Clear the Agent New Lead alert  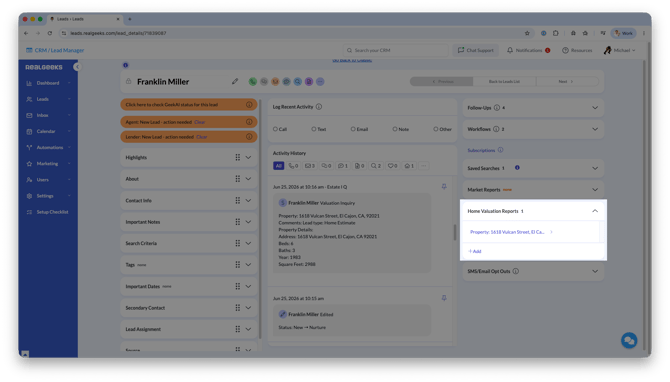tap(200, 122)
